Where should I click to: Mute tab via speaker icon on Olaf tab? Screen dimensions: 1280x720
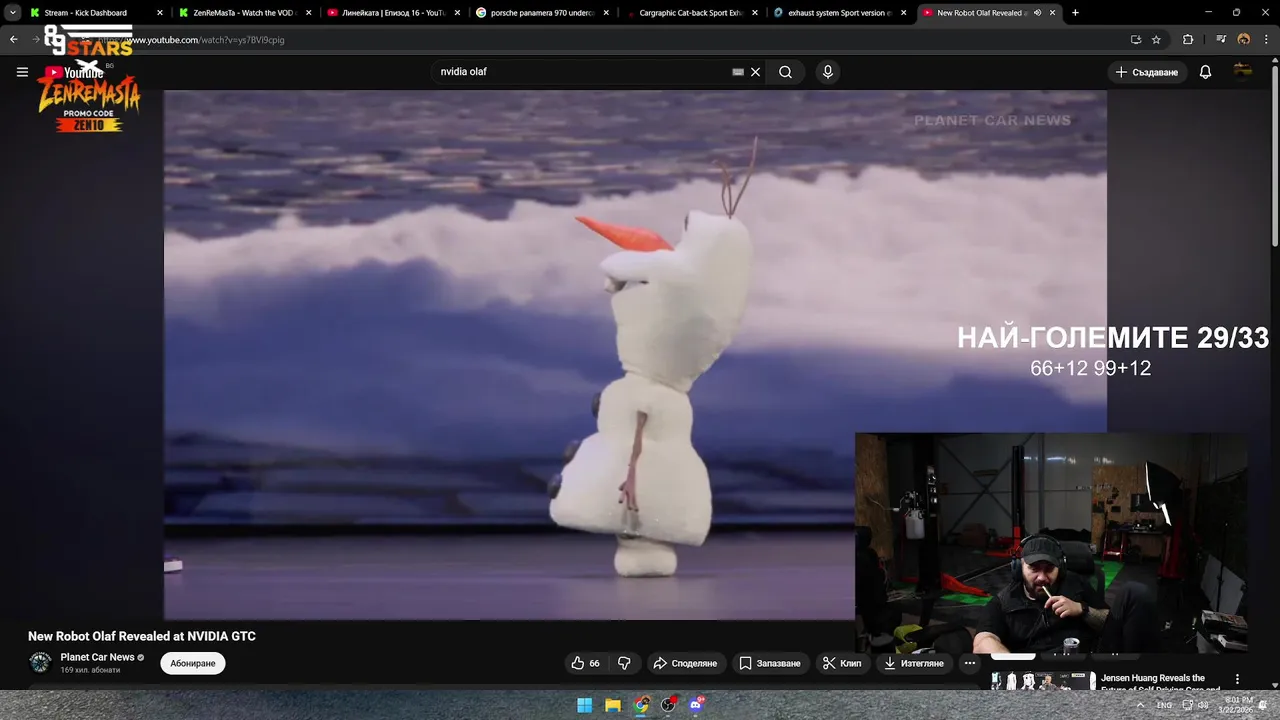tap(1037, 13)
